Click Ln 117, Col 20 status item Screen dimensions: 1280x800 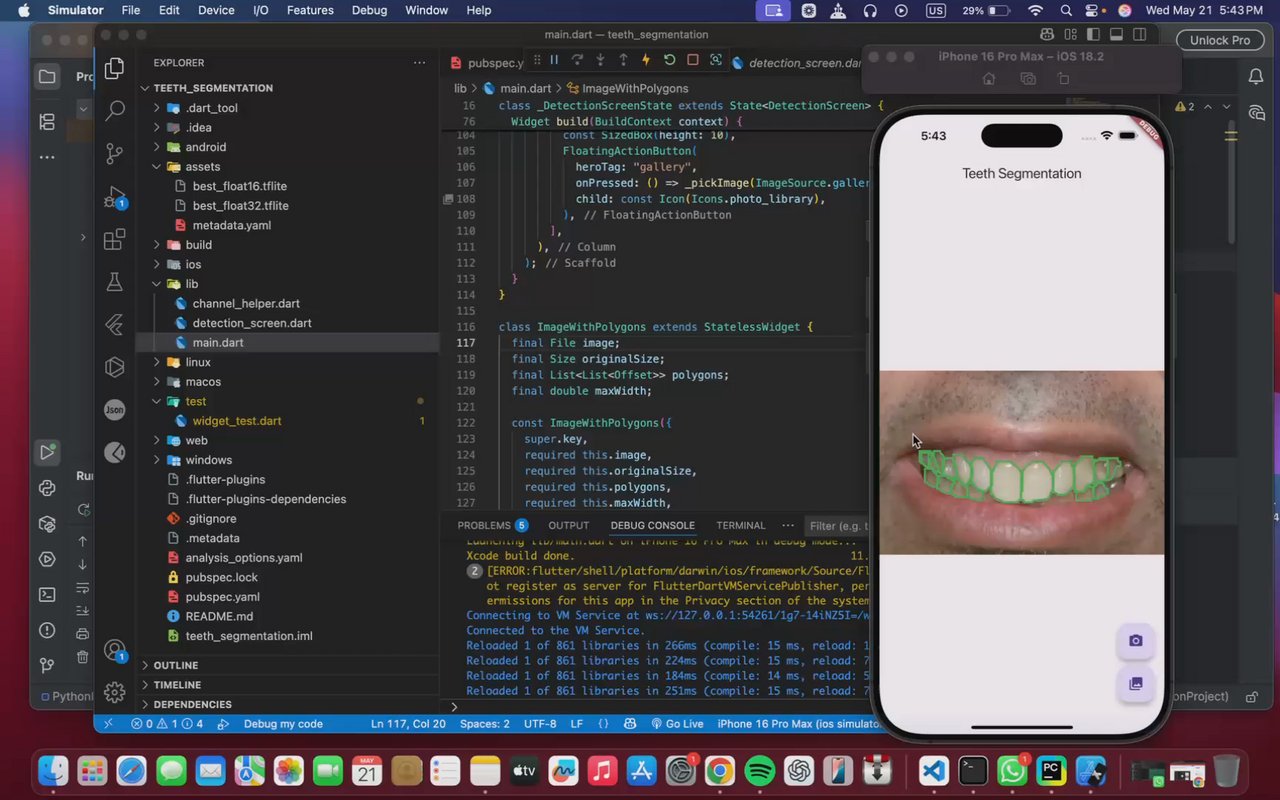coord(408,724)
